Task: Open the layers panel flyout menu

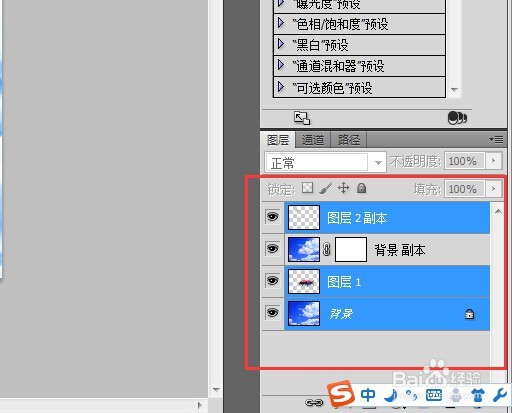Action: click(496, 139)
